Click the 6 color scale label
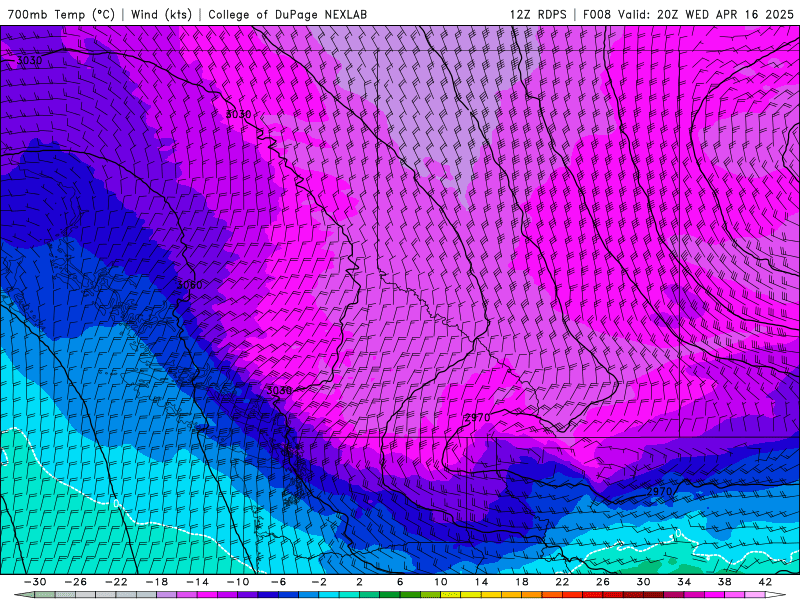The width and height of the screenshot is (800, 600). [x=400, y=582]
